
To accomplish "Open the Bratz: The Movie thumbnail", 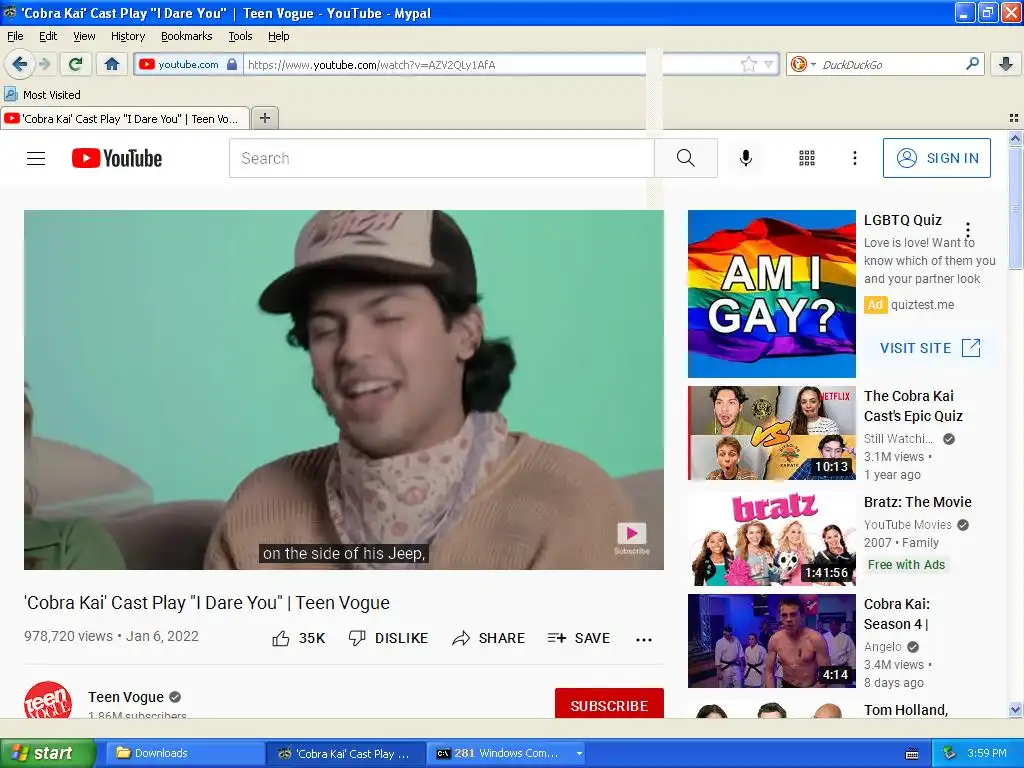I will [771, 539].
